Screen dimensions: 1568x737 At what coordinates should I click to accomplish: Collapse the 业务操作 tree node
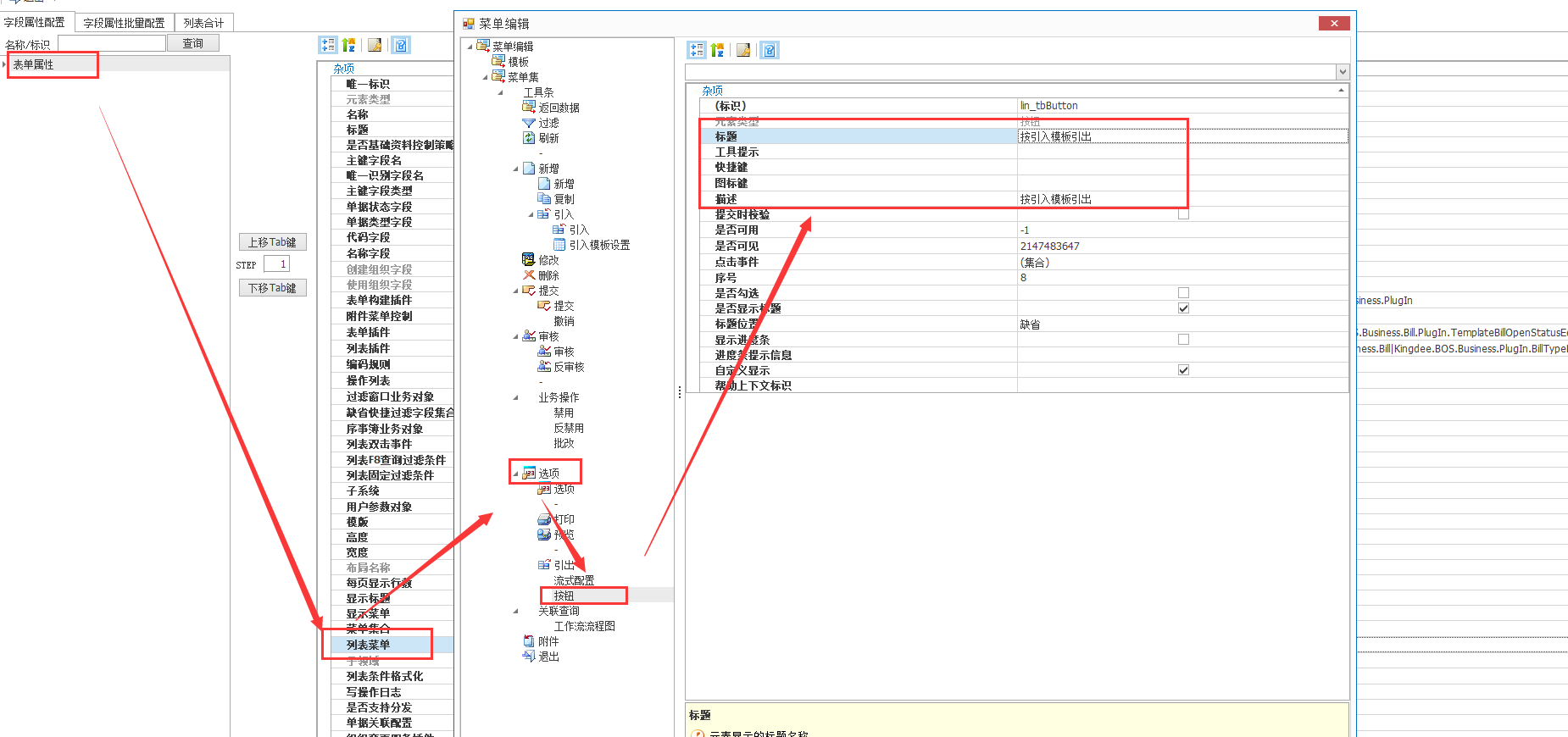point(515,397)
